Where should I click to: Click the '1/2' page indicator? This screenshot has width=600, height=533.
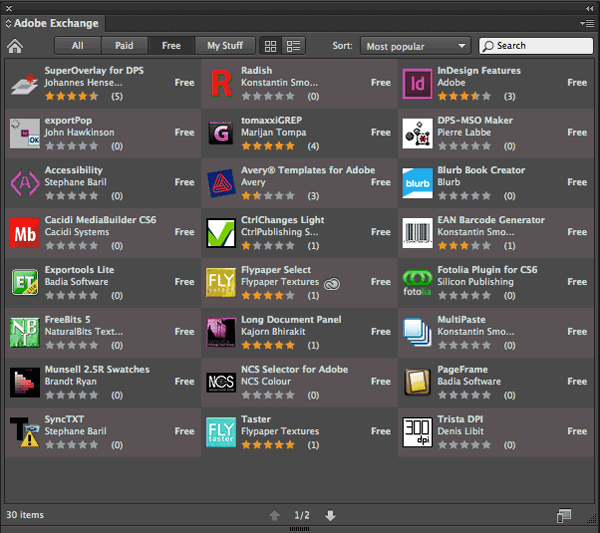pos(302,515)
